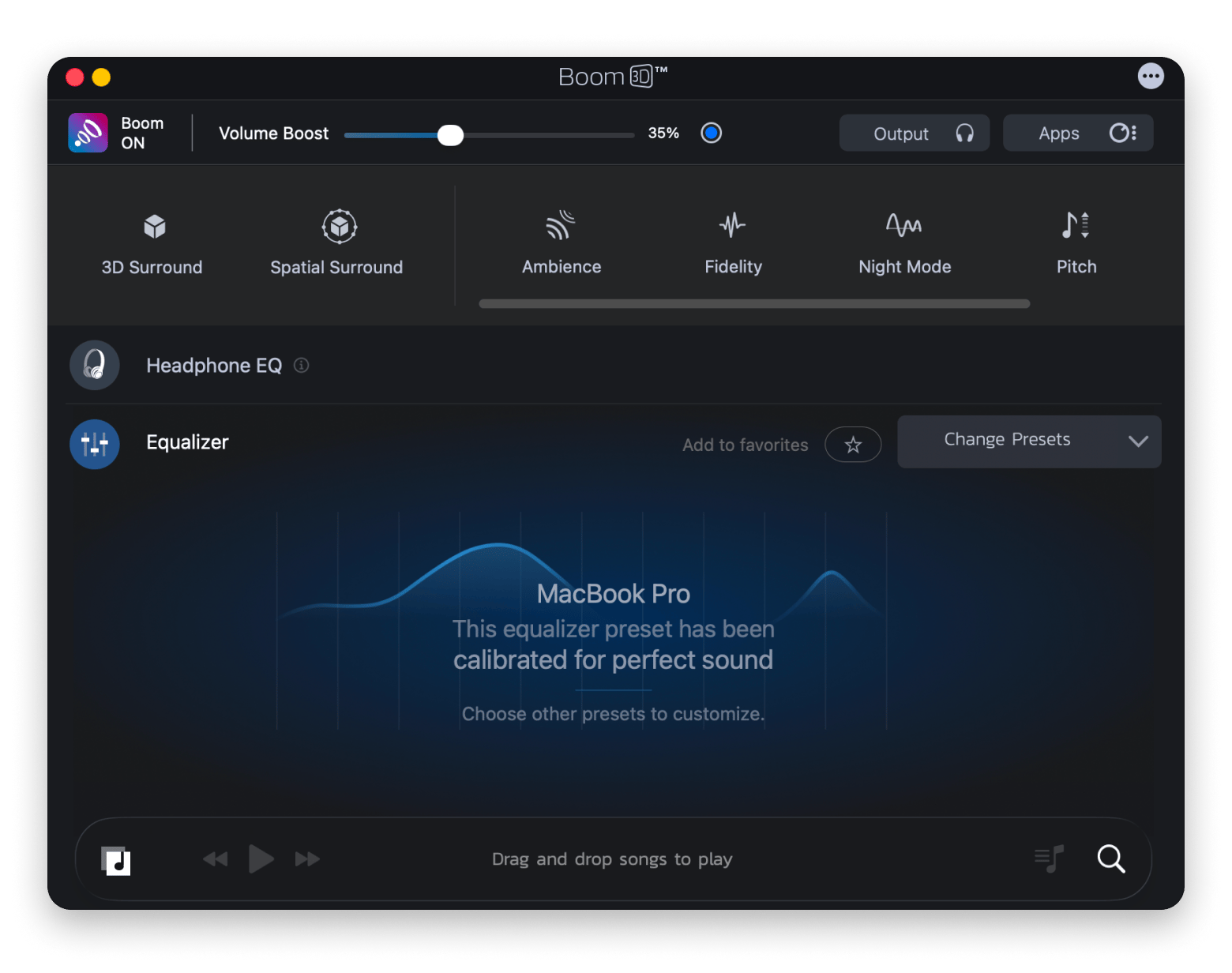Click the Night Mode label
The image size is (1232, 973).
(905, 267)
